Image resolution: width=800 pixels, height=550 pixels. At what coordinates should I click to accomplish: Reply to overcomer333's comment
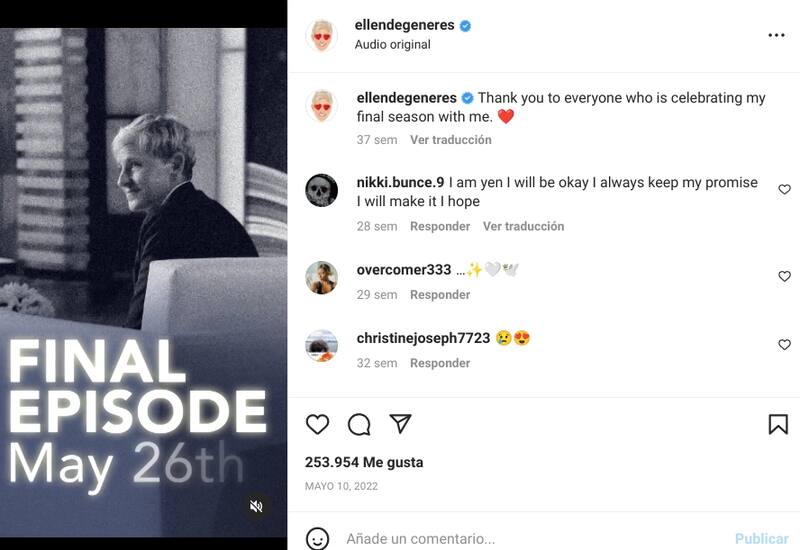click(440, 294)
